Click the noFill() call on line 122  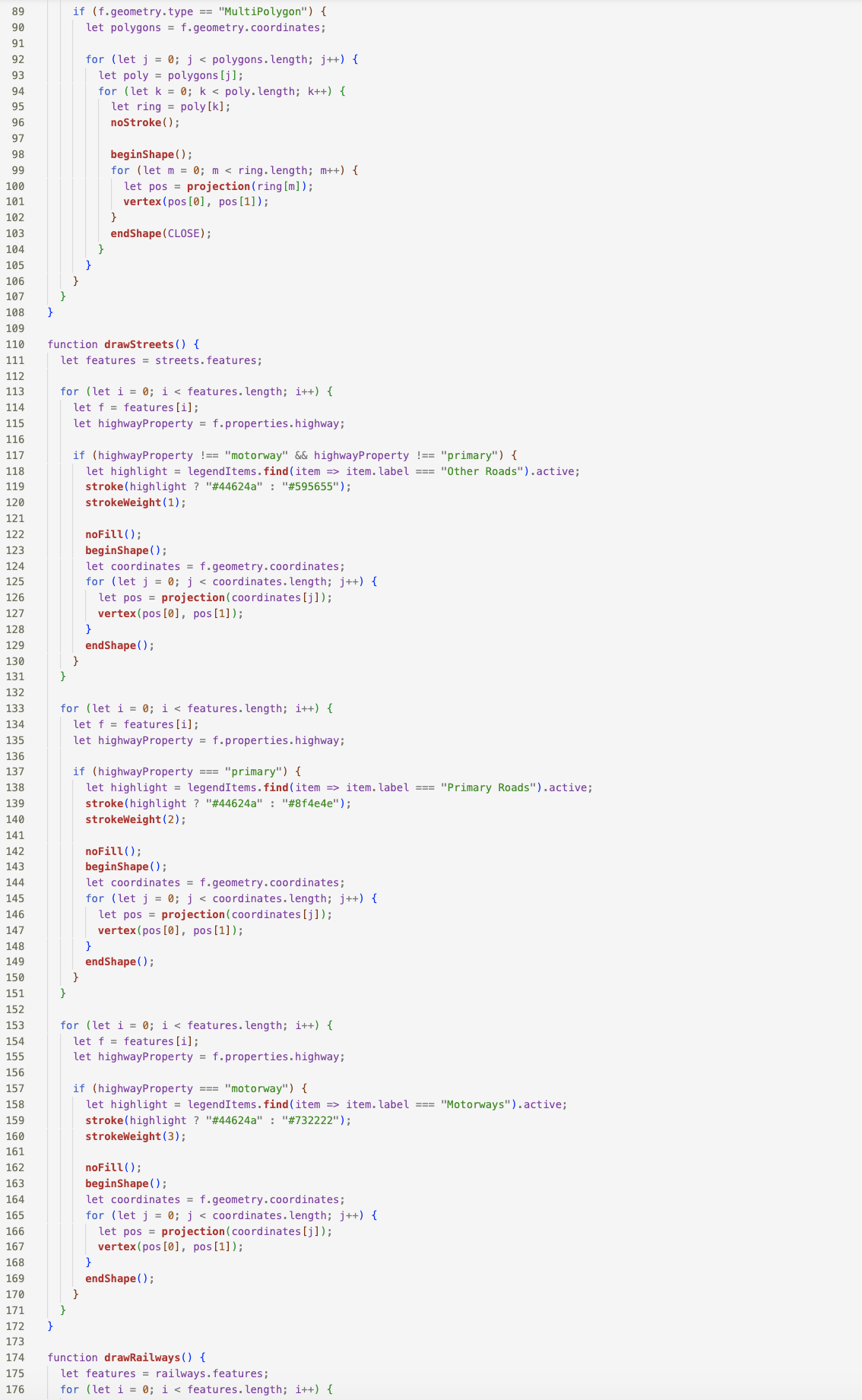point(114,534)
